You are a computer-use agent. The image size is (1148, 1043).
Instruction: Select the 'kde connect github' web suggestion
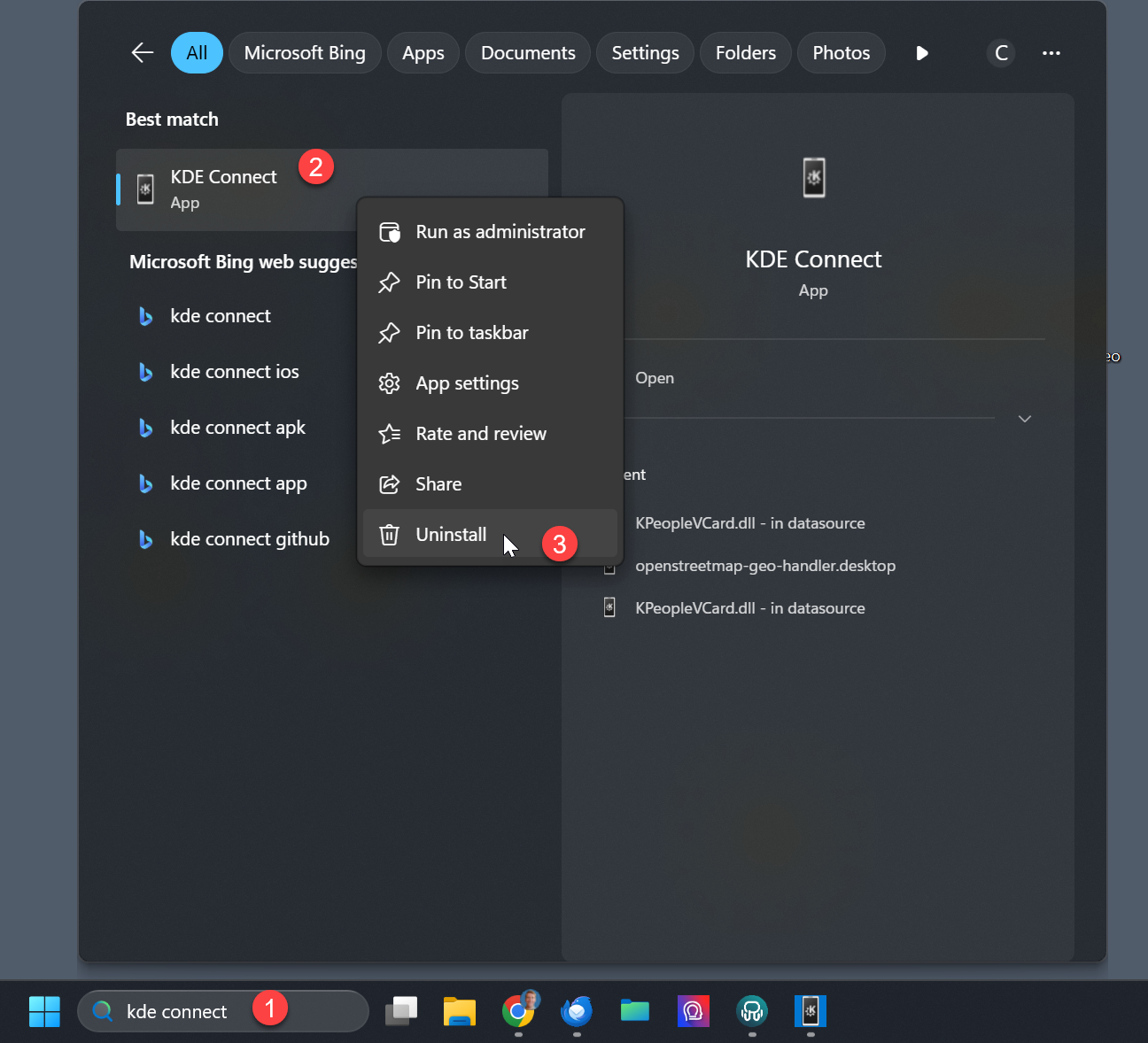pyautogui.click(x=249, y=539)
